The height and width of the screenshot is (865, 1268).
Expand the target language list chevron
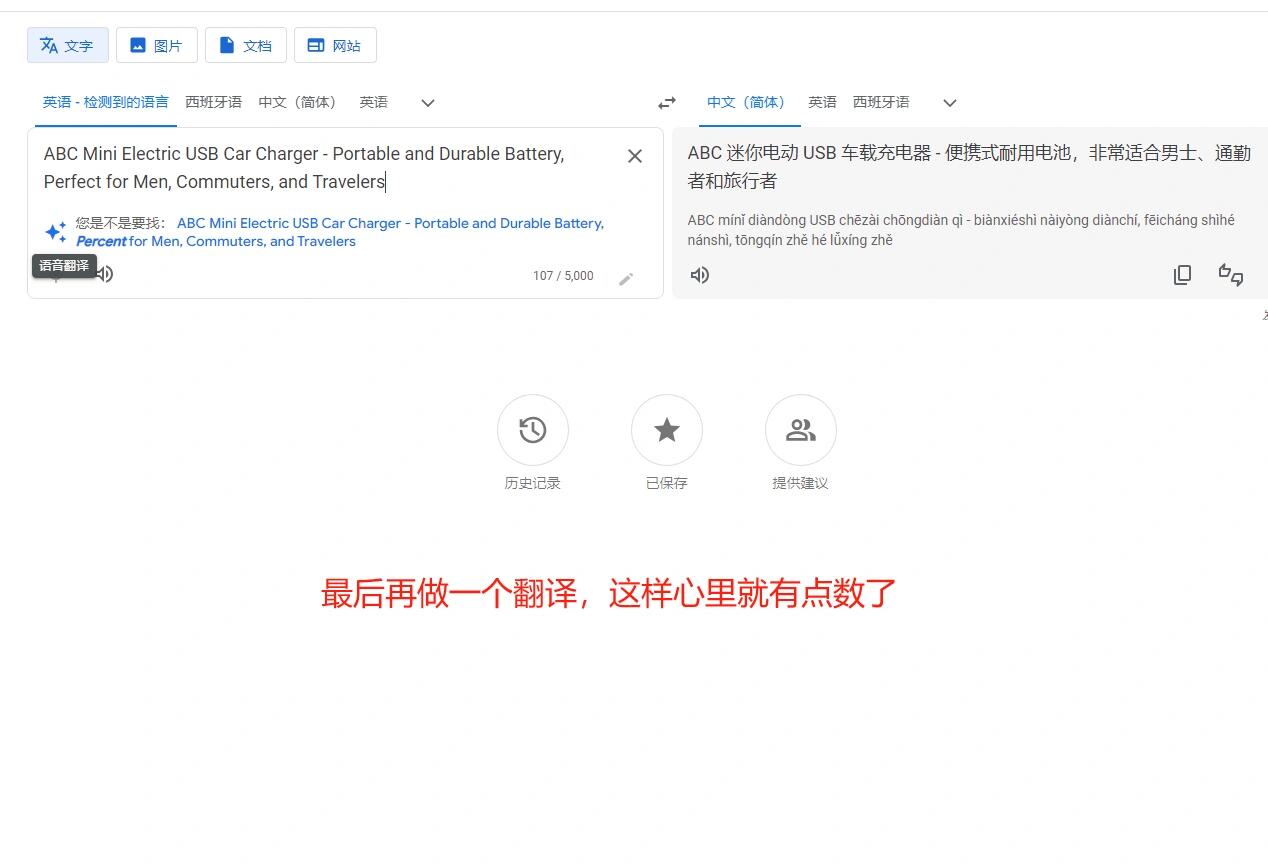coord(950,103)
